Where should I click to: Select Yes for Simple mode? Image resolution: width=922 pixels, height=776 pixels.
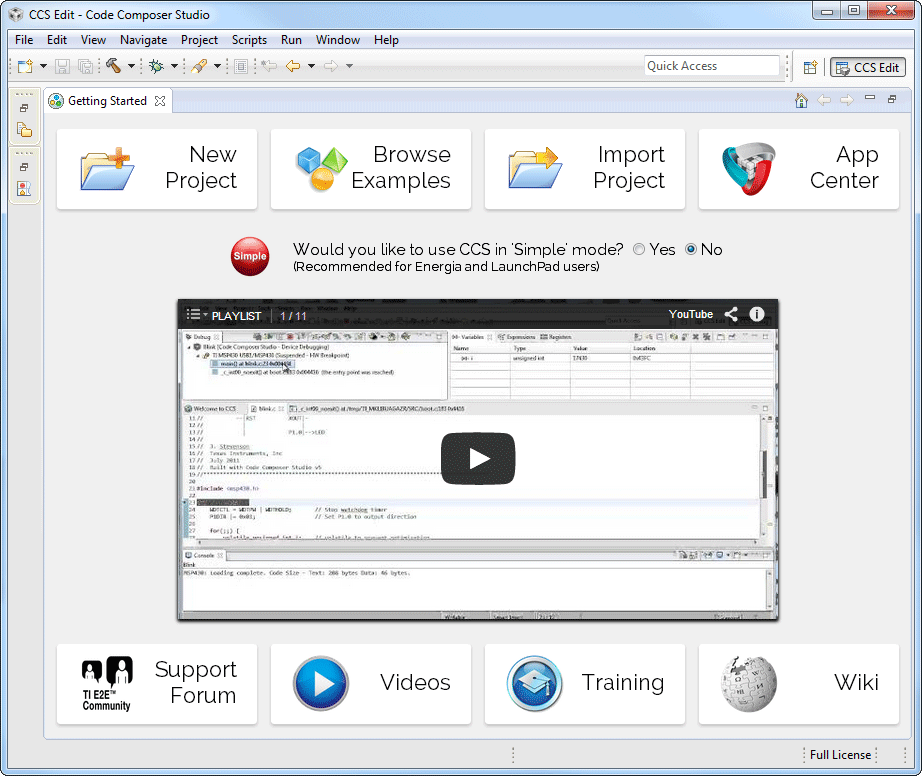tap(639, 250)
